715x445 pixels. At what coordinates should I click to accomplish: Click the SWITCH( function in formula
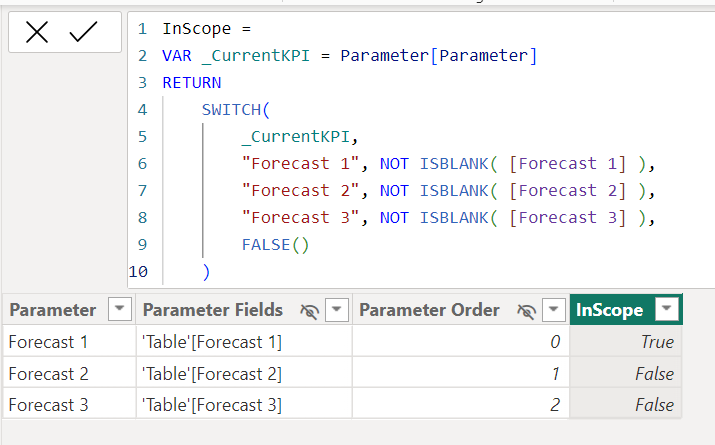pyautogui.click(x=236, y=109)
